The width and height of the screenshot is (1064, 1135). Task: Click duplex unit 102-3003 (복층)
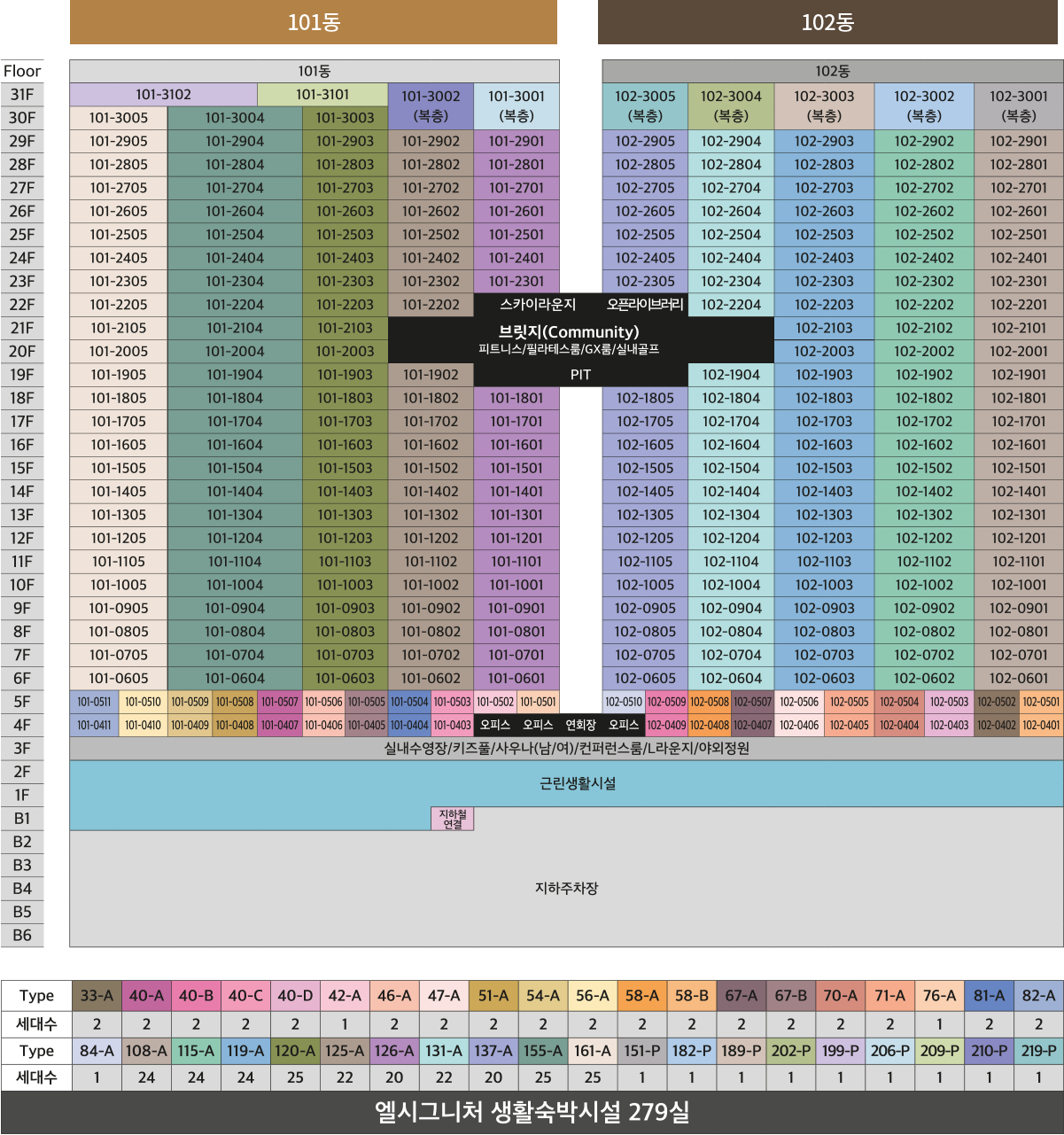coord(824,106)
